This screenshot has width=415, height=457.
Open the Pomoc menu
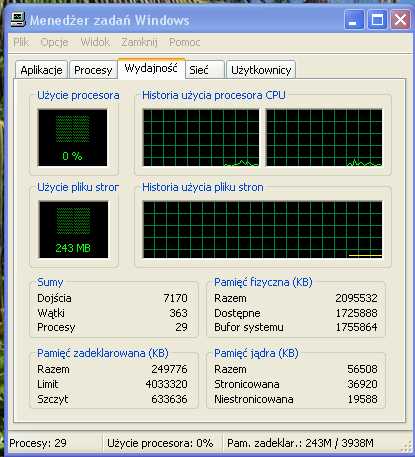[x=184, y=42]
